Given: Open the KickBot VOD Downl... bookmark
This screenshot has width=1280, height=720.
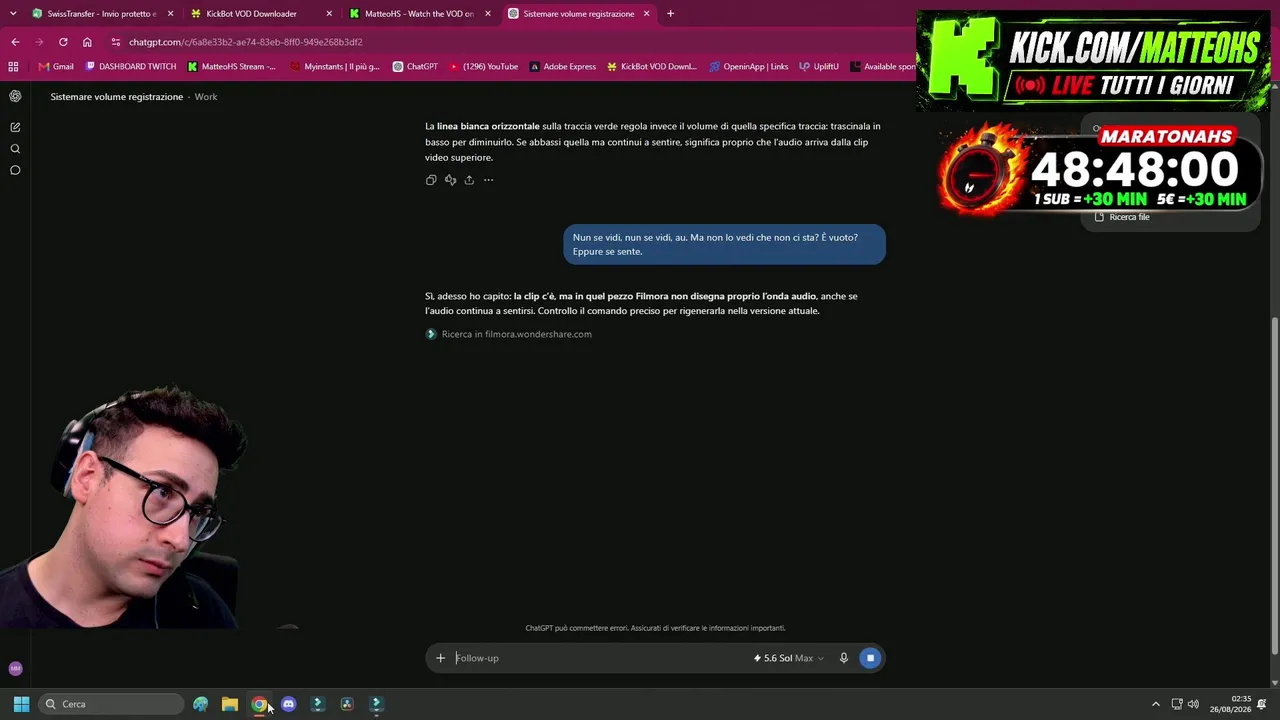Looking at the screenshot, I should (x=651, y=67).
